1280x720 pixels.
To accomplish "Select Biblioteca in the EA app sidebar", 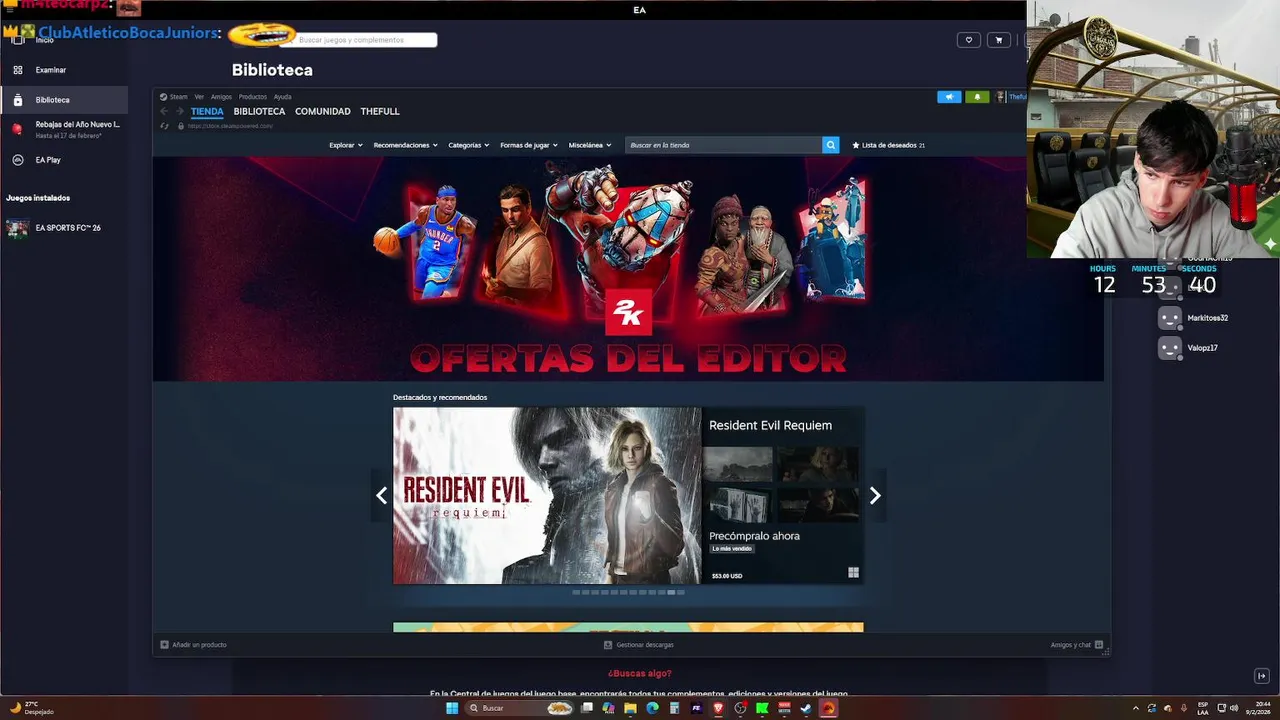I will (x=64, y=100).
